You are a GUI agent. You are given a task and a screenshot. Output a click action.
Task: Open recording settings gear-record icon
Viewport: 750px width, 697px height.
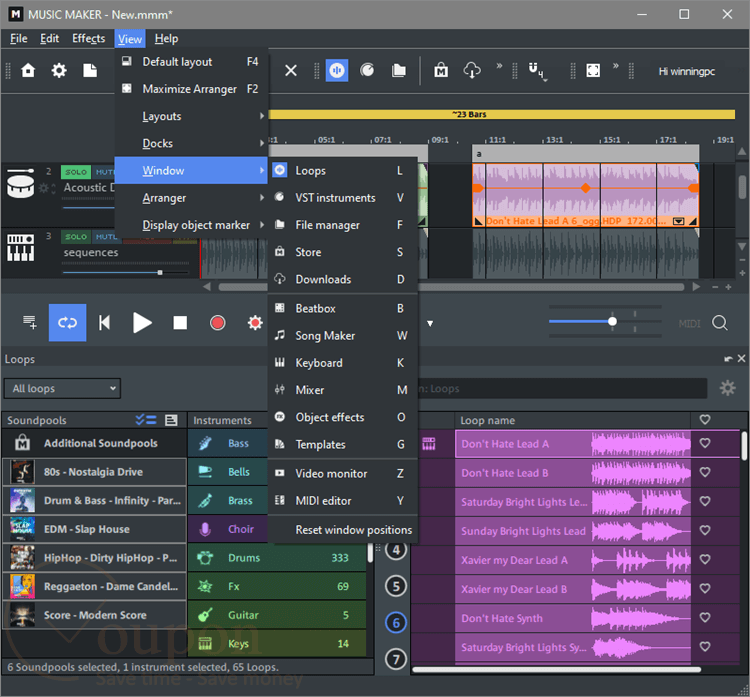[x=255, y=322]
